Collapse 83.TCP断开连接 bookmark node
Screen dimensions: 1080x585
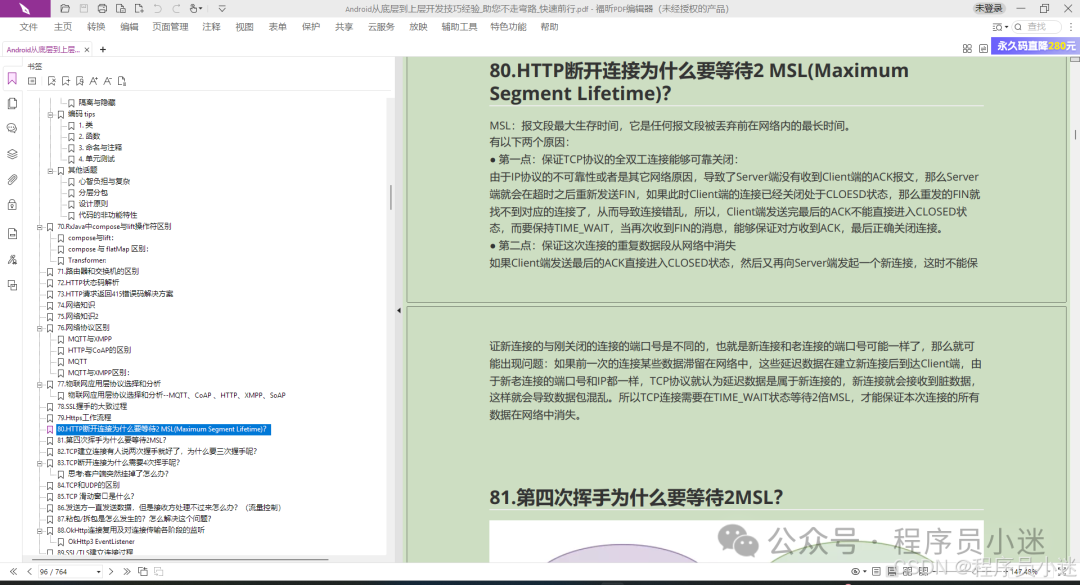pos(40,463)
